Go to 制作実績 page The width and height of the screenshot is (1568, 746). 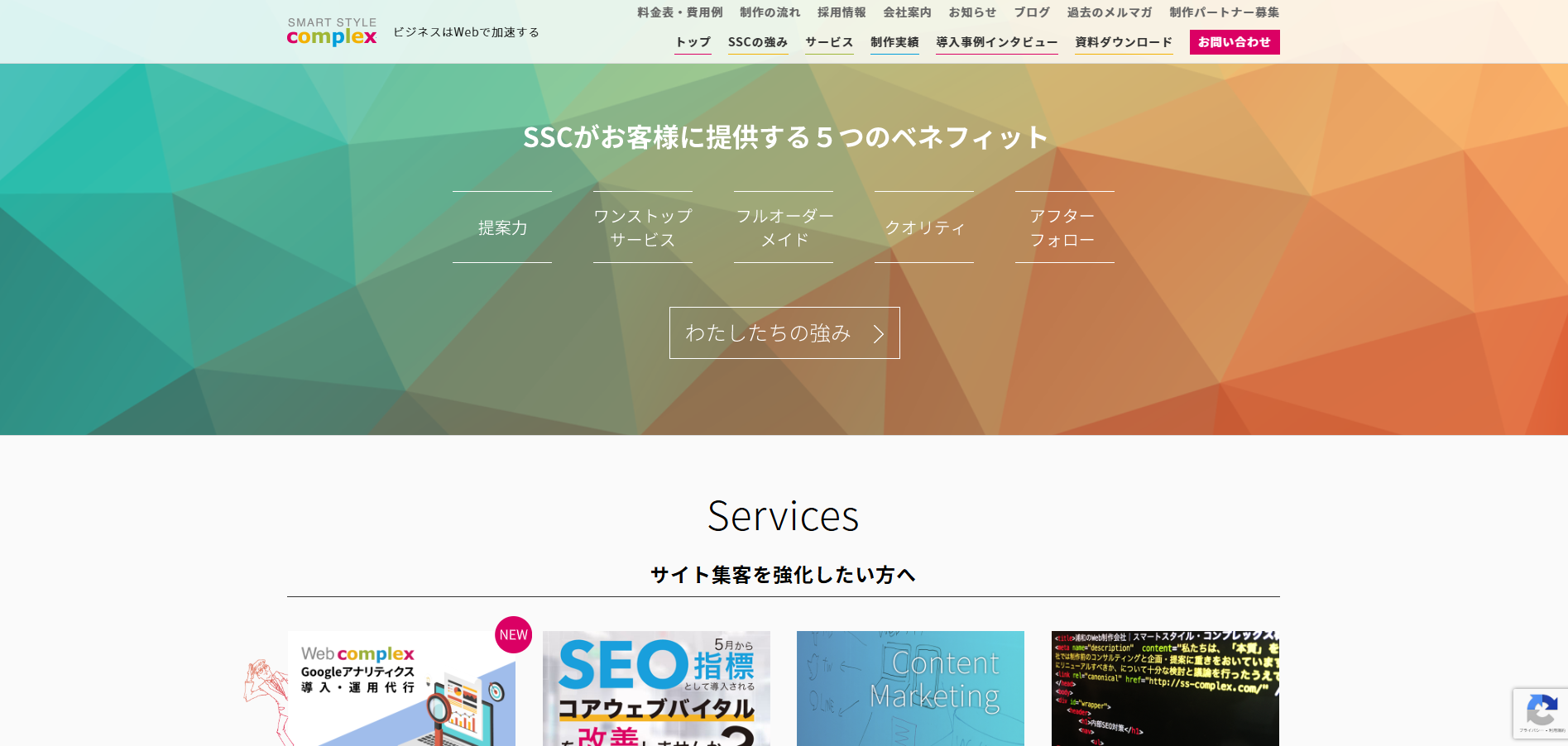[x=894, y=42]
